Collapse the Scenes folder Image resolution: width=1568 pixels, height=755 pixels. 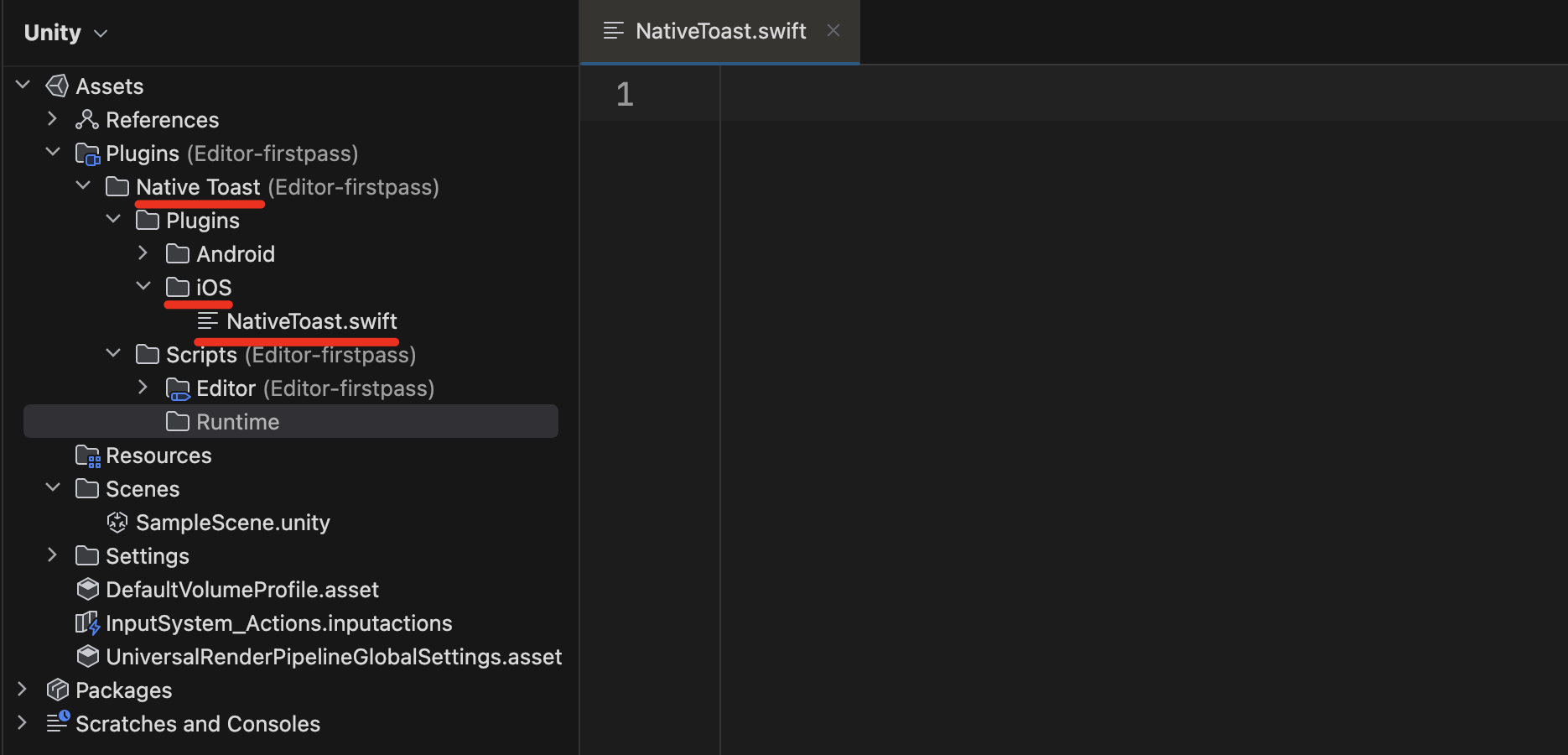point(53,488)
